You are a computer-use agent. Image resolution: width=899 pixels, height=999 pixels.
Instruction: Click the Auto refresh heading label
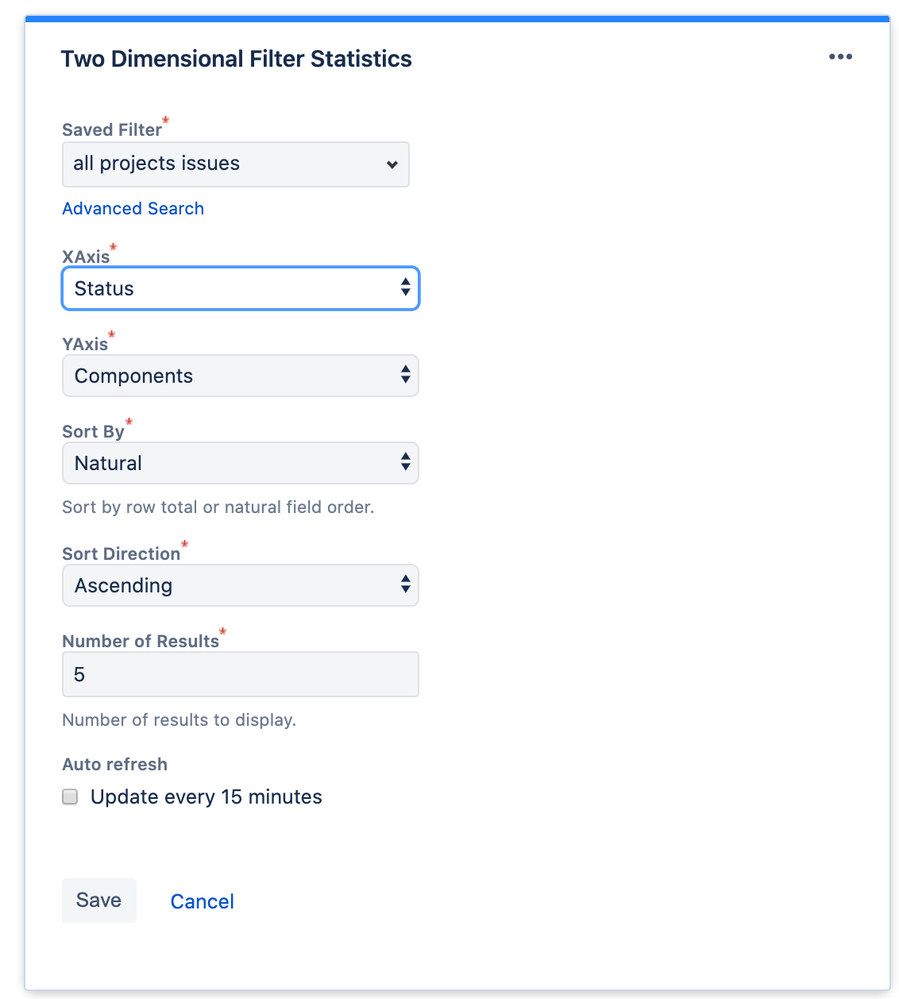point(115,764)
